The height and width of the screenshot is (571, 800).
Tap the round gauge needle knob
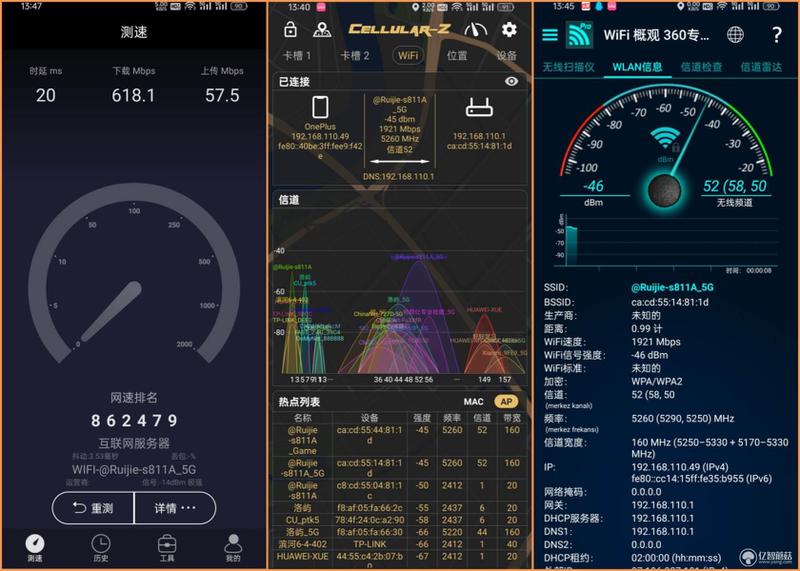pos(664,191)
